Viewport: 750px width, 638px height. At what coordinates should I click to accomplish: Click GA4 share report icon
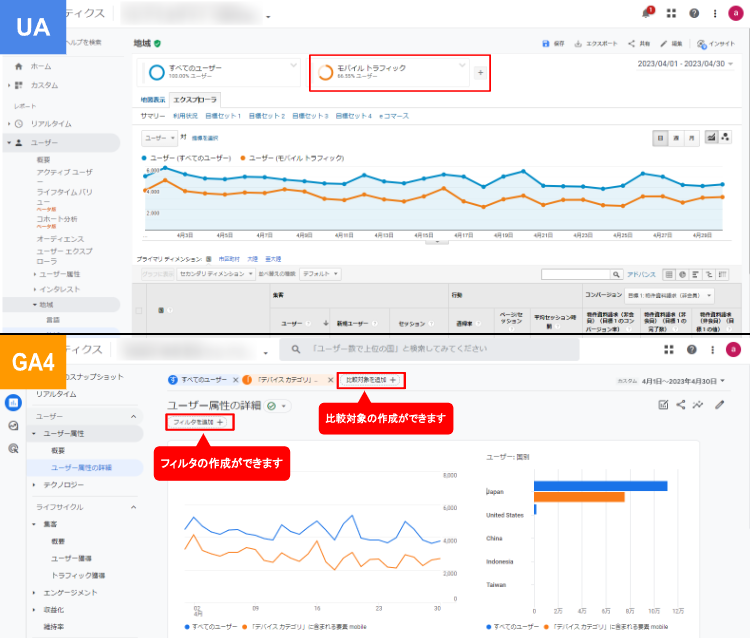680,405
